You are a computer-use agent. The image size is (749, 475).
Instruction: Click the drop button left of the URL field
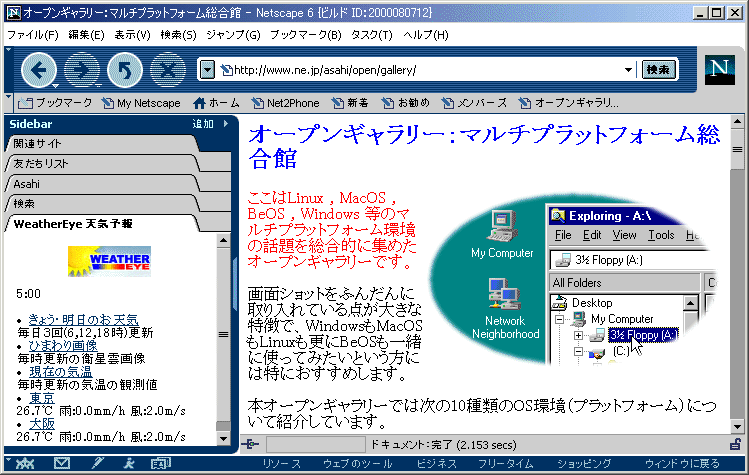point(207,70)
